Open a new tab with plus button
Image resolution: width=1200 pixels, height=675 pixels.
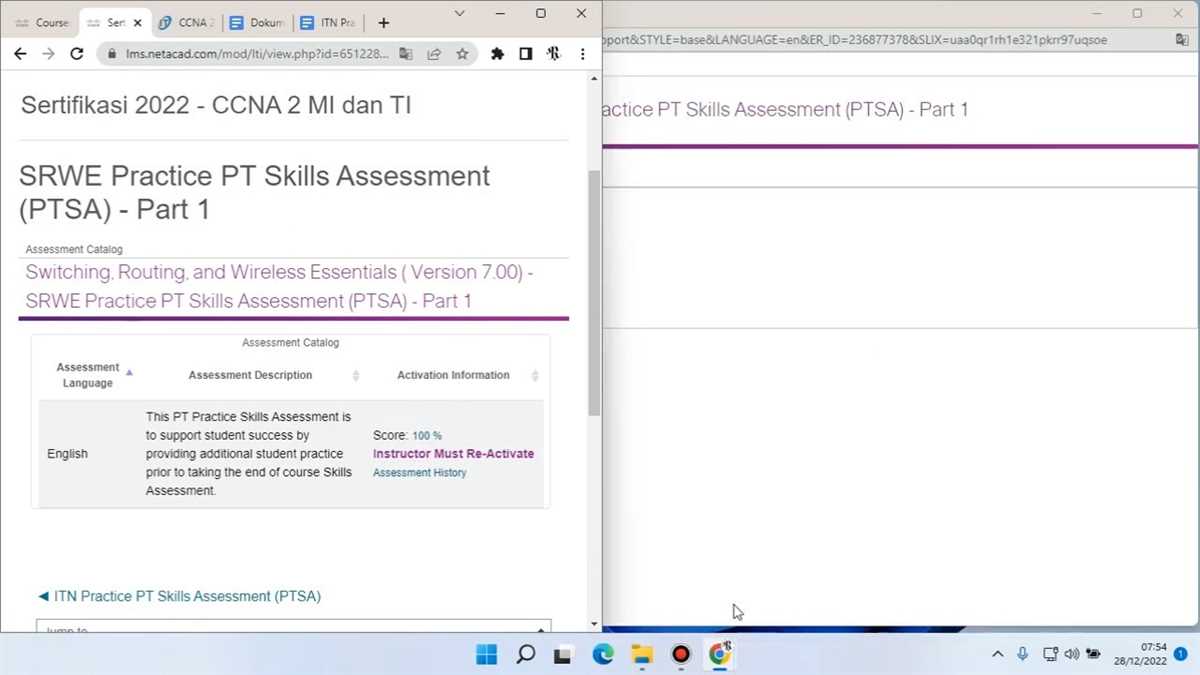pos(383,22)
